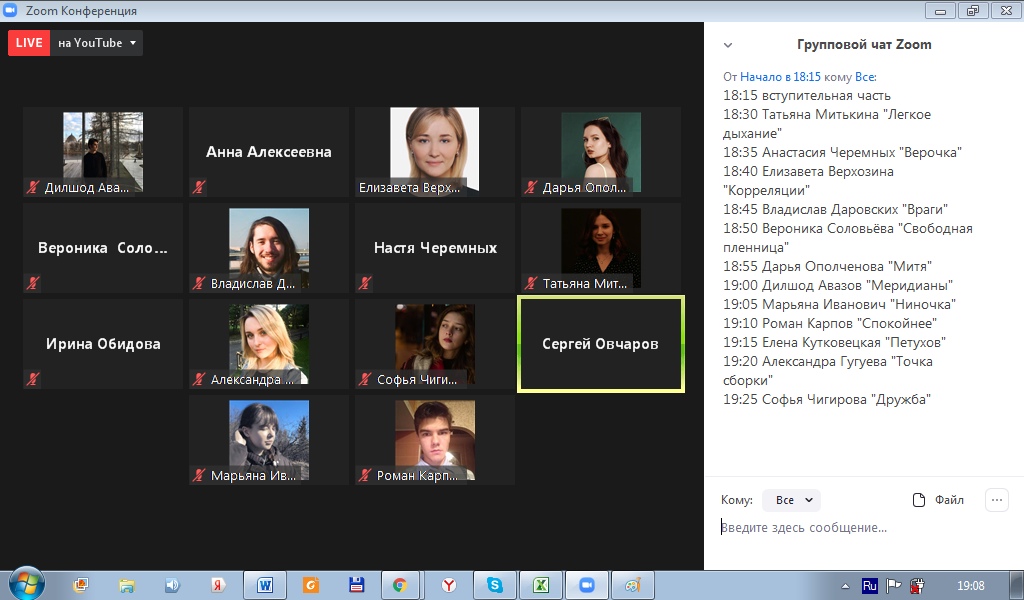1024x600 pixels.
Task: Open the chat more options (…) button
Action: tap(997, 500)
